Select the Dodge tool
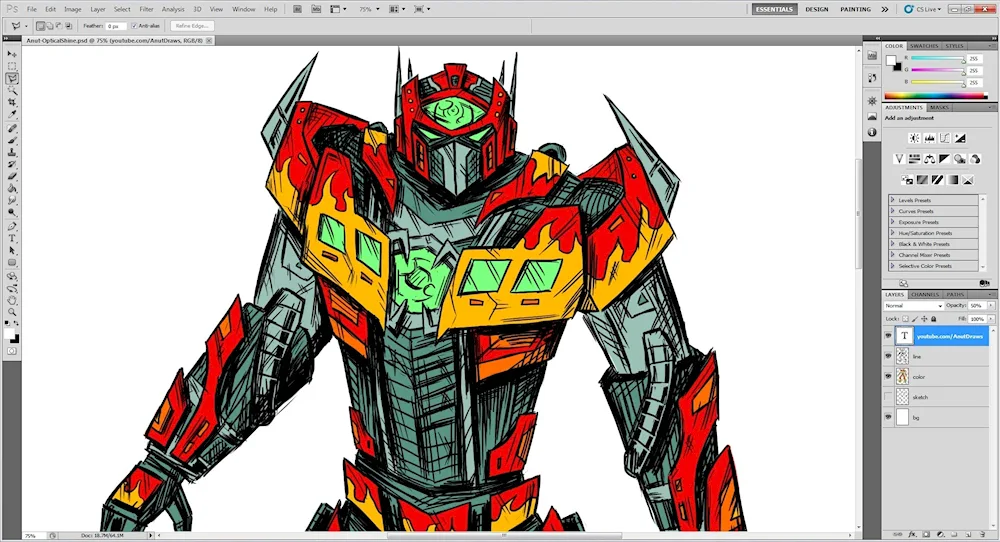1000x542 pixels. click(x=12, y=212)
